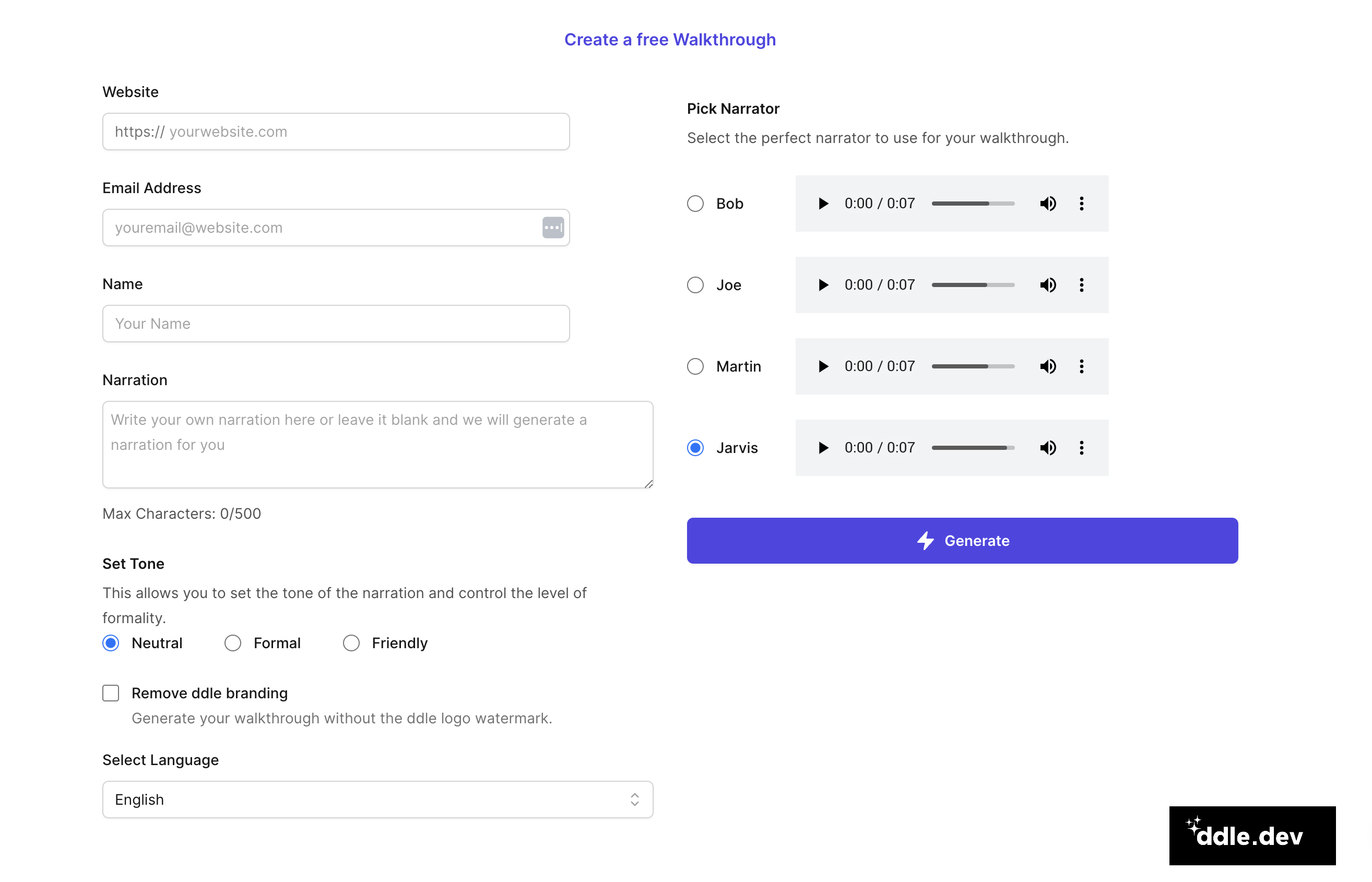Play Bob's narrator audio sample
Image resolution: width=1372 pixels, height=882 pixels.
point(823,204)
